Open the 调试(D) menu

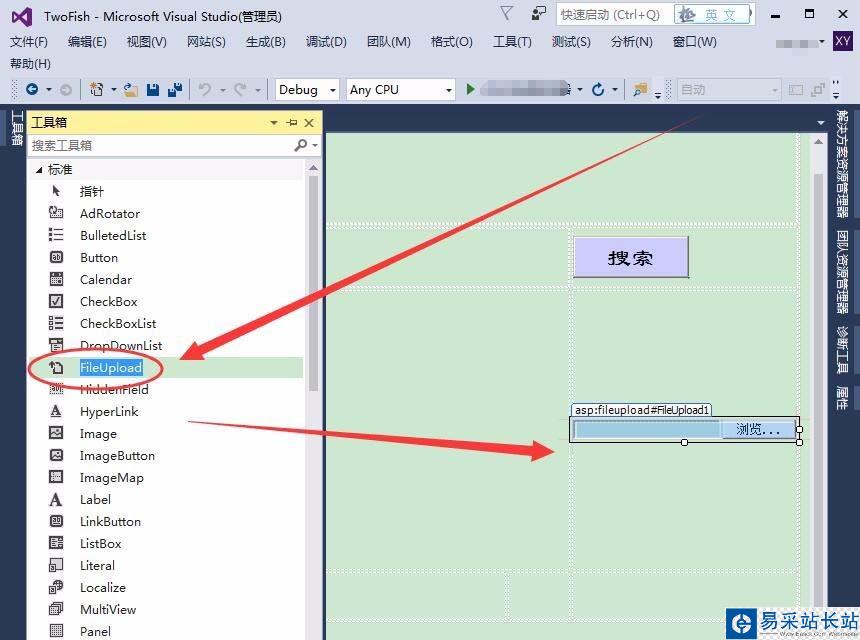click(326, 42)
